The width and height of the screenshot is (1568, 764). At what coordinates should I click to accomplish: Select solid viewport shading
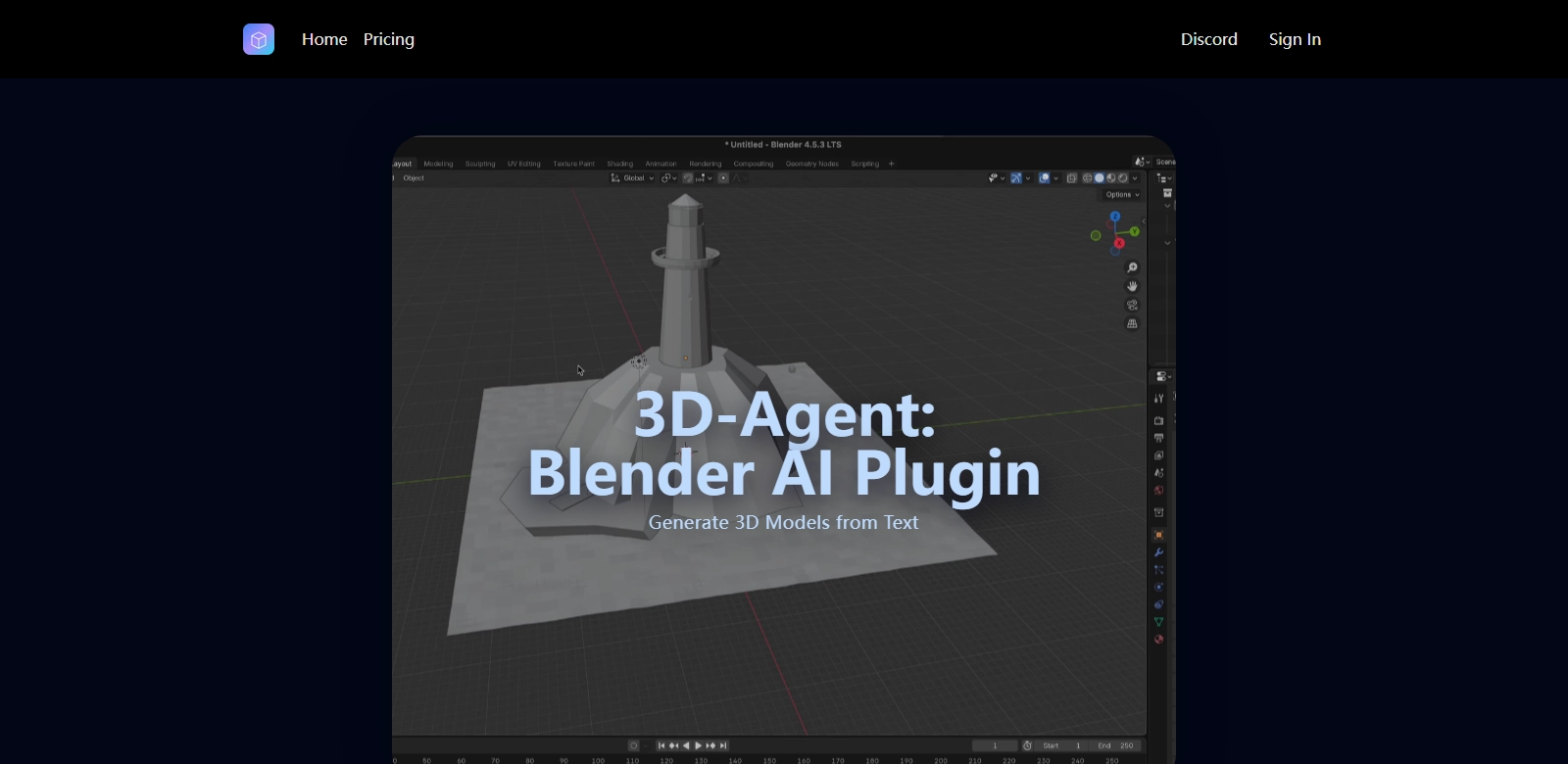tap(1099, 178)
